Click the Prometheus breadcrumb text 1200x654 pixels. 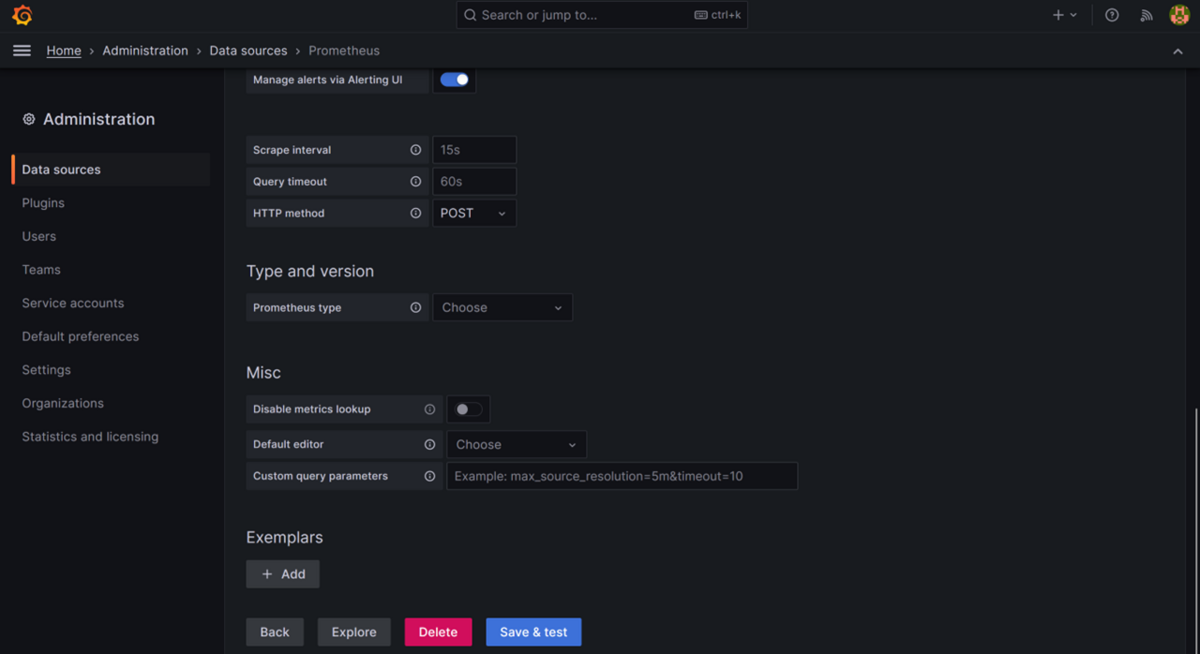click(x=344, y=51)
